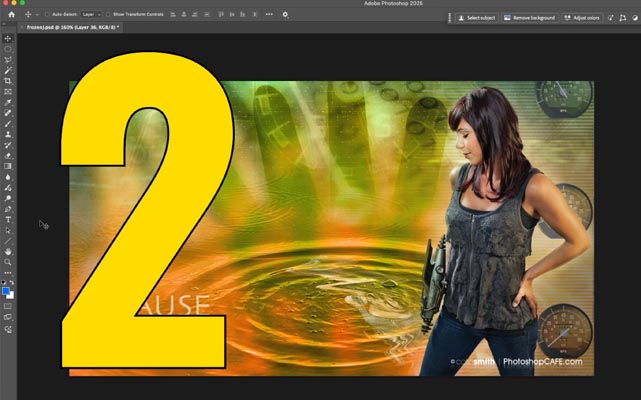This screenshot has width=641, height=400.
Task: Select the Frame tool
Action: (8, 92)
